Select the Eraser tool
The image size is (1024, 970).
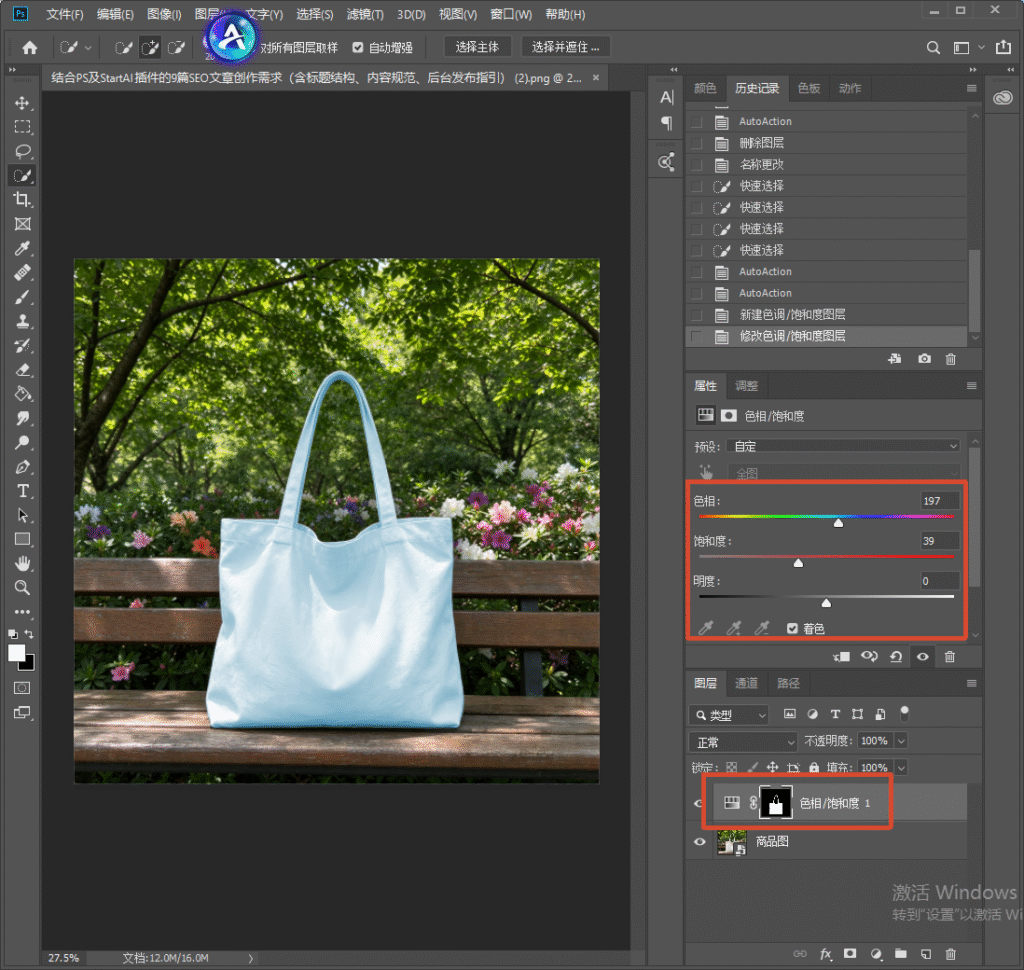click(x=22, y=370)
